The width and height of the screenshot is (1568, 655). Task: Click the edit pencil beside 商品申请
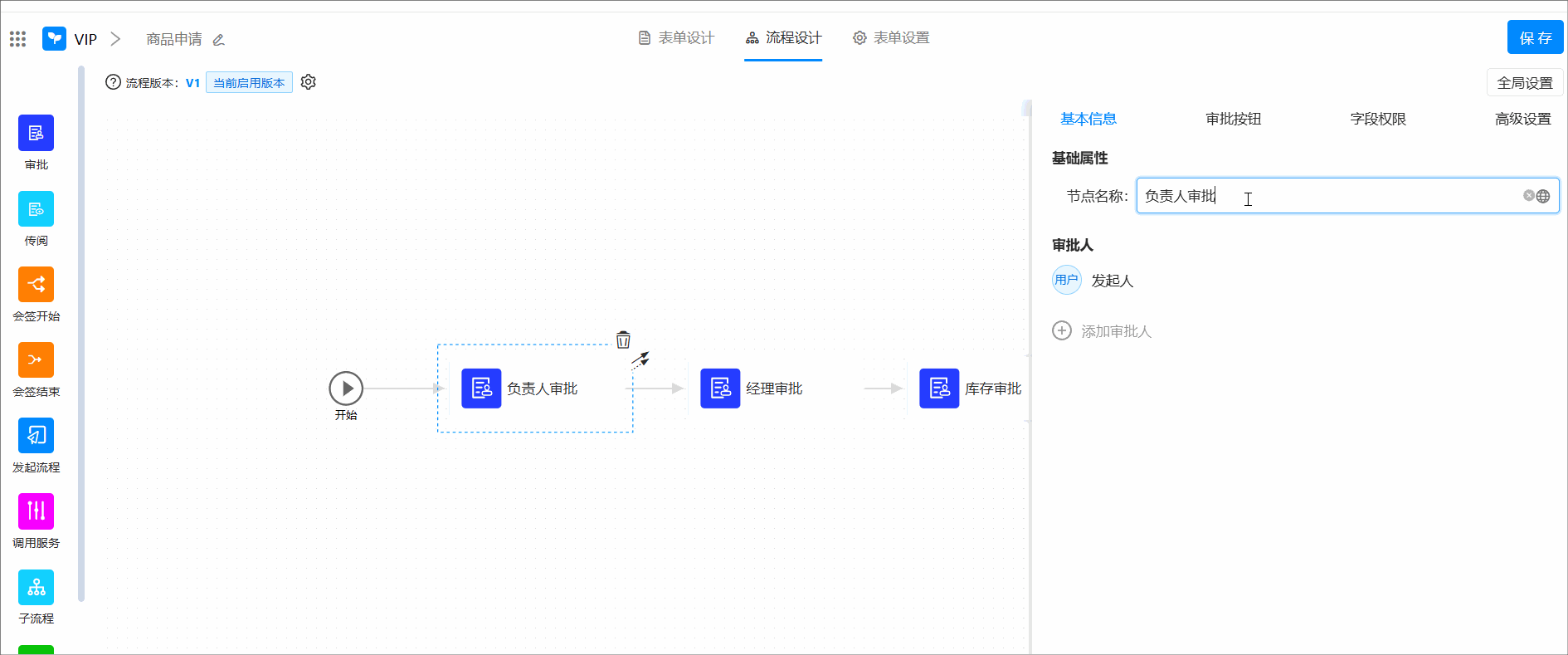tap(219, 40)
